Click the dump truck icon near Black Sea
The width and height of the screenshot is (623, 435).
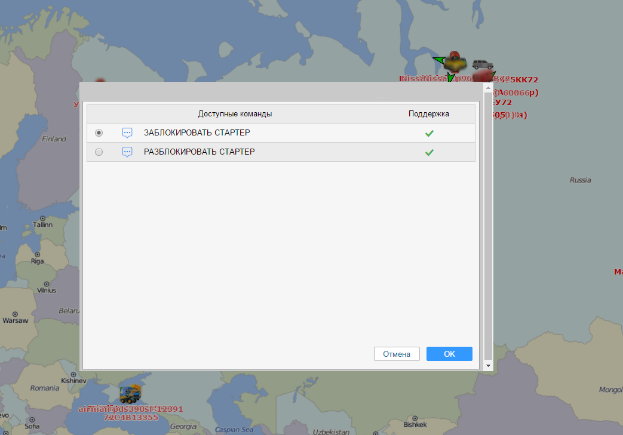(x=130, y=394)
